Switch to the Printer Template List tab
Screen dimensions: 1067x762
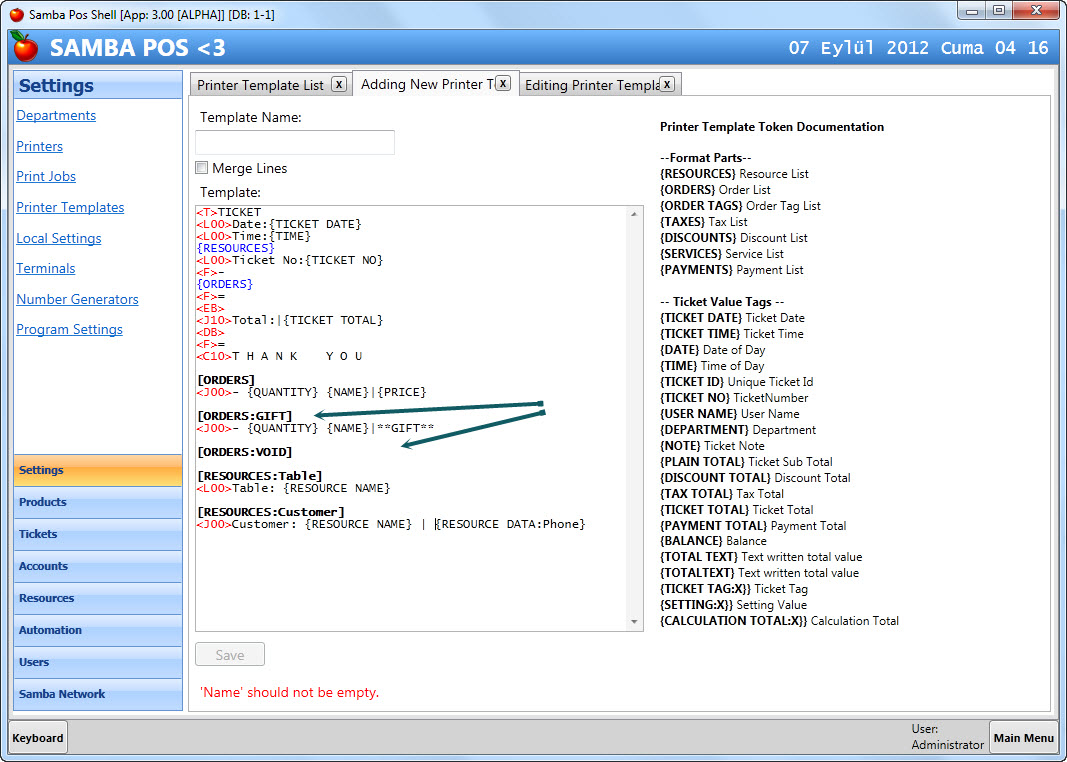pos(260,85)
